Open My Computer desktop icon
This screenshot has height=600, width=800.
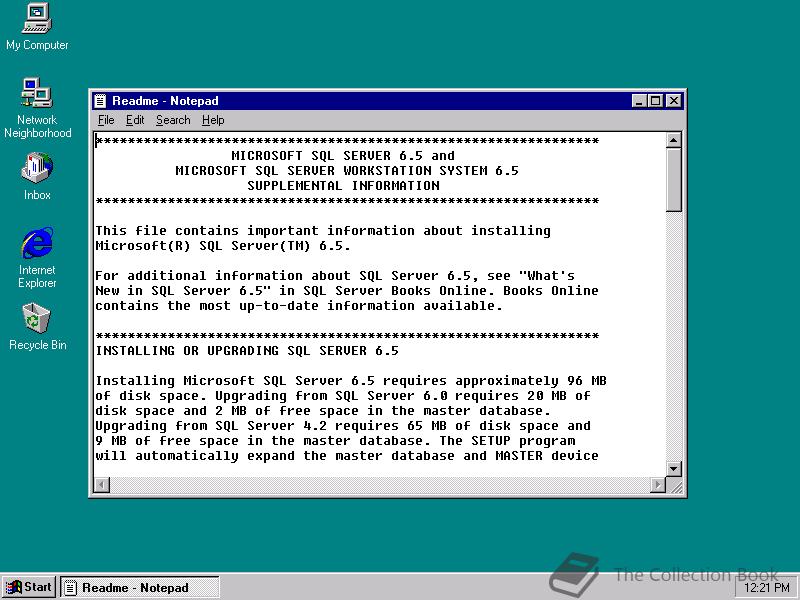tap(37, 27)
